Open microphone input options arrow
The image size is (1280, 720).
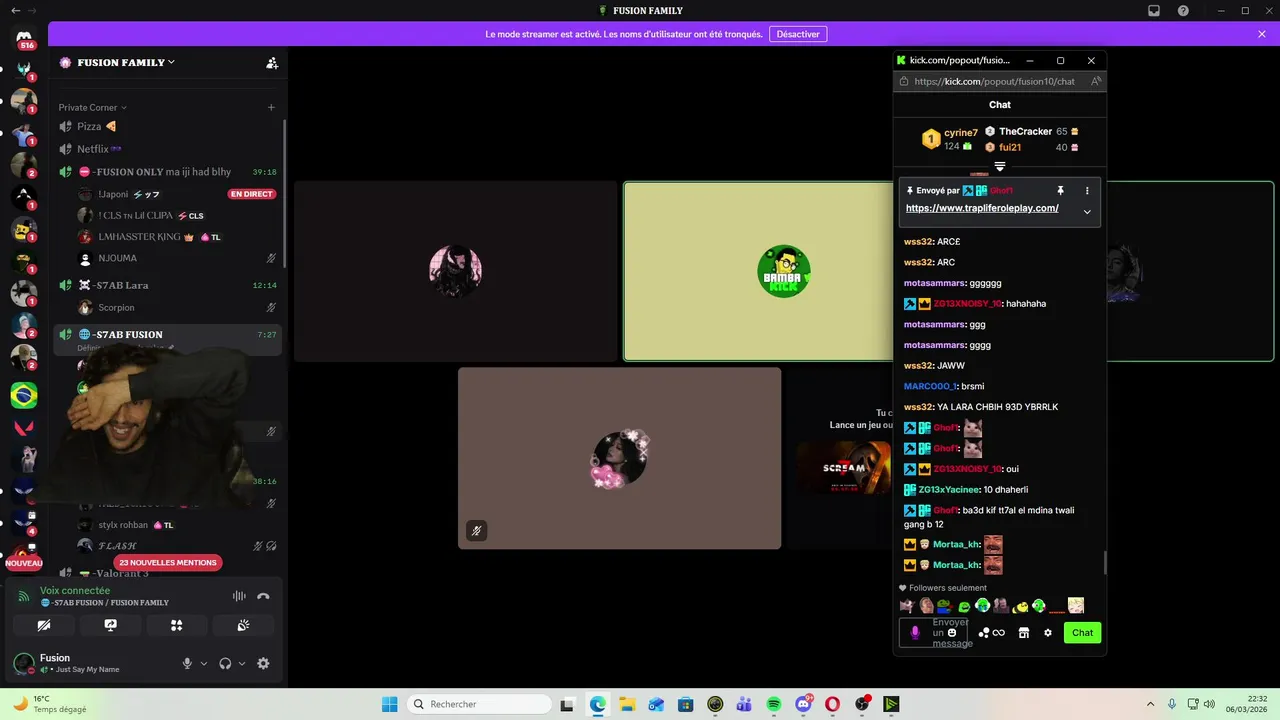coord(204,663)
